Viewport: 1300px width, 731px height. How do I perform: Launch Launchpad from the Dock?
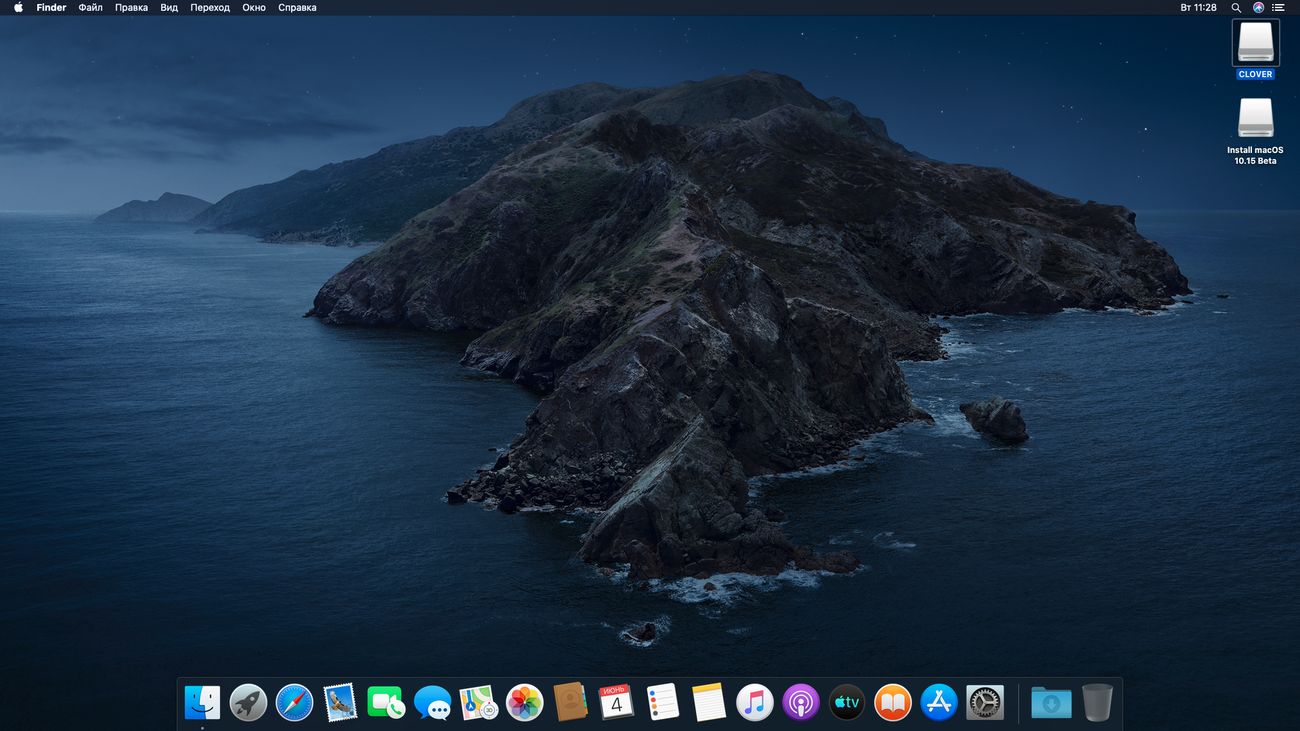tap(248, 702)
